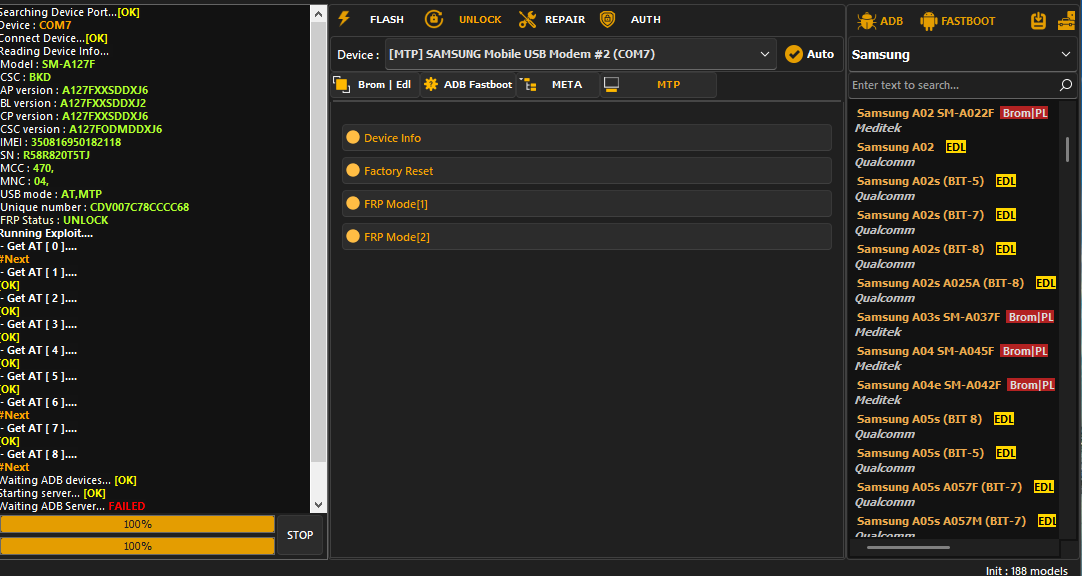Screen dimensions: 1082x576
Task: Switch to the MTP tab
Action: [x=658, y=84]
